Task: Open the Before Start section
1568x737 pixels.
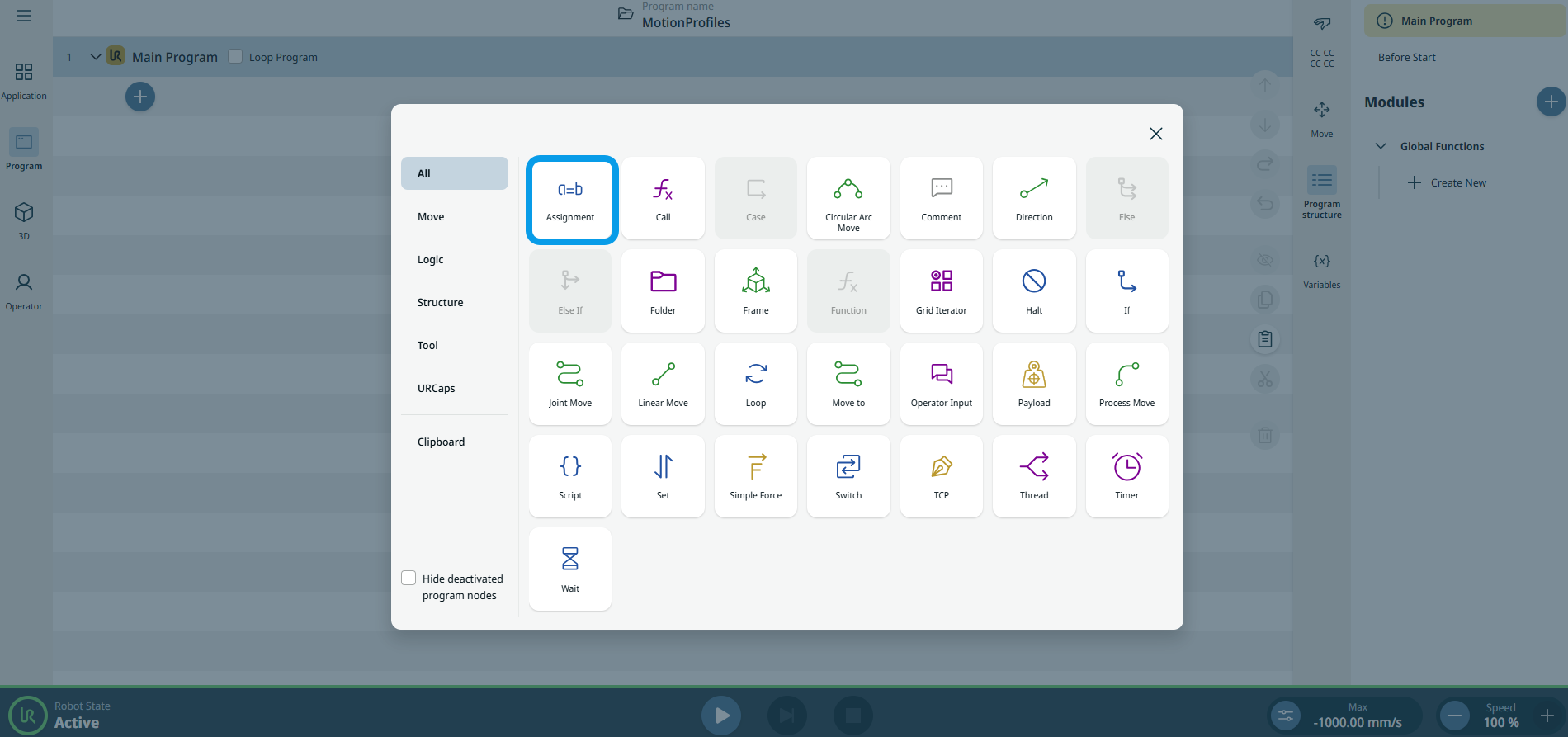Action: 1406,57
